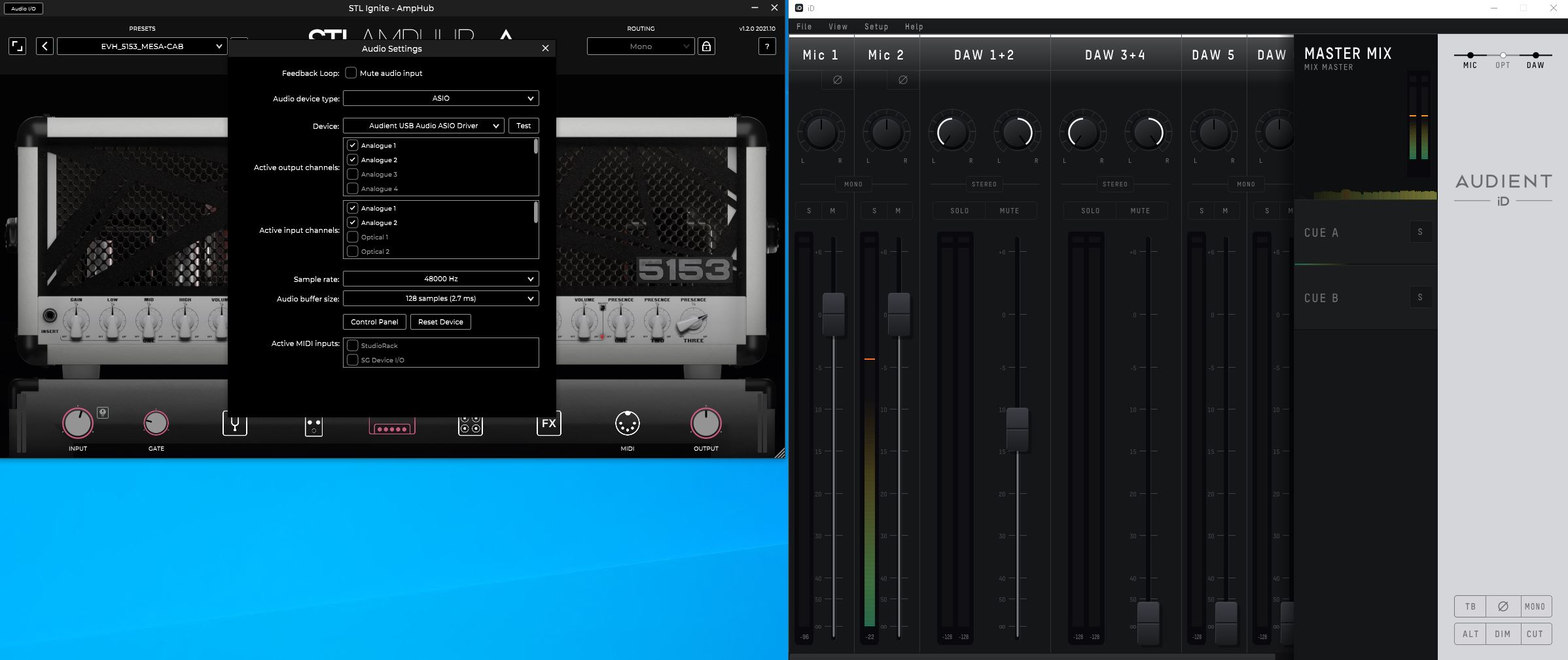This screenshot has height=660, width=1568.
Task: Solo the DAW 1+2 channel
Action: pyautogui.click(x=959, y=211)
